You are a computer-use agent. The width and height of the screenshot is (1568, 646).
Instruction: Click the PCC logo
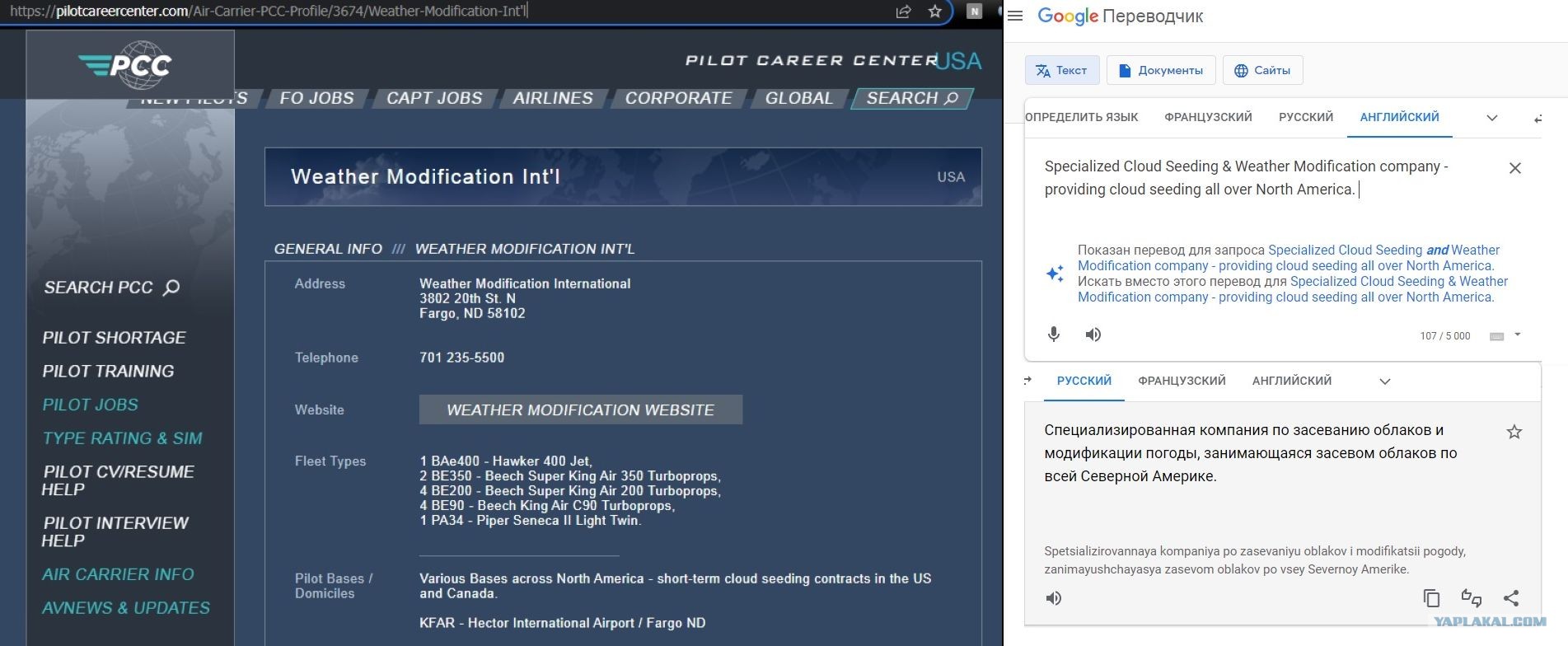coord(125,65)
